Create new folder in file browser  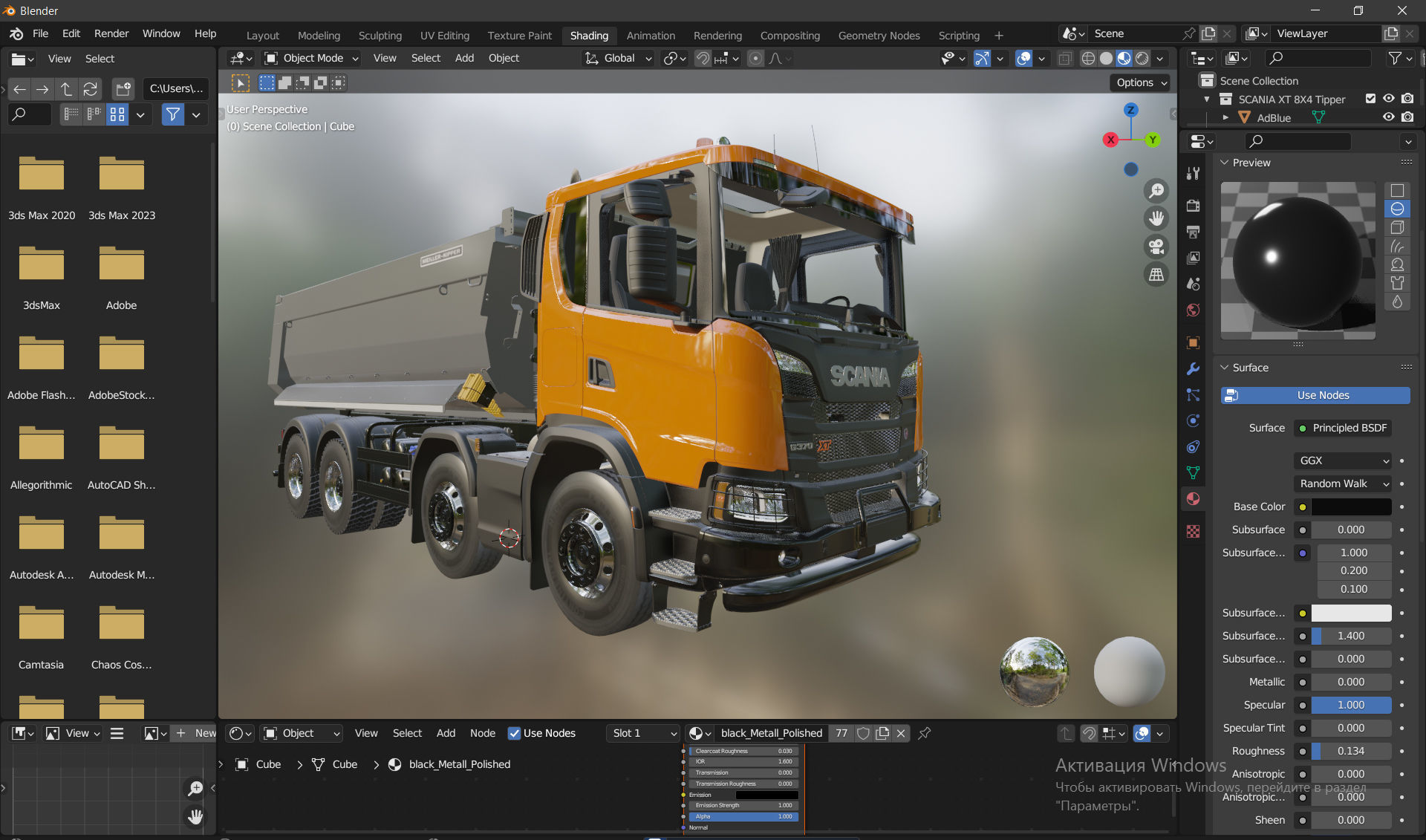(x=123, y=89)
